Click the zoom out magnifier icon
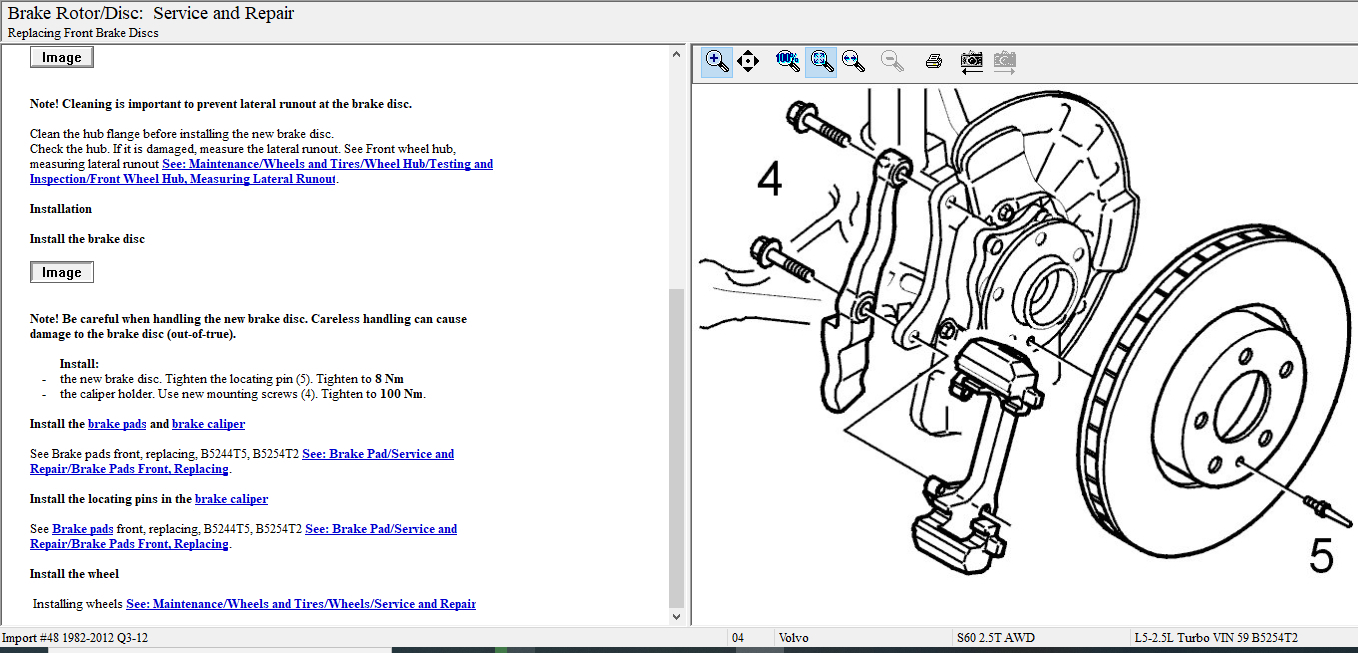This screenshot has width=1358, height=653. (892, 61)
